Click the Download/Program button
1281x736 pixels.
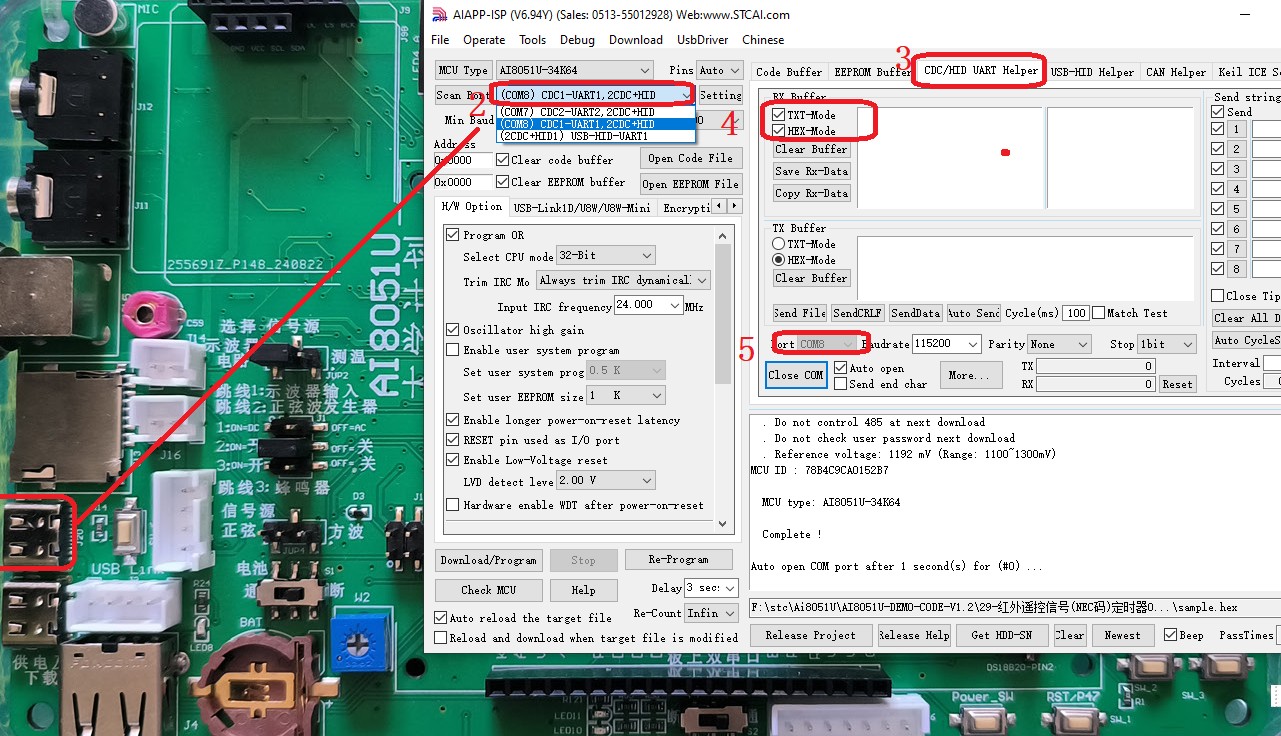(x=489, y=560)
